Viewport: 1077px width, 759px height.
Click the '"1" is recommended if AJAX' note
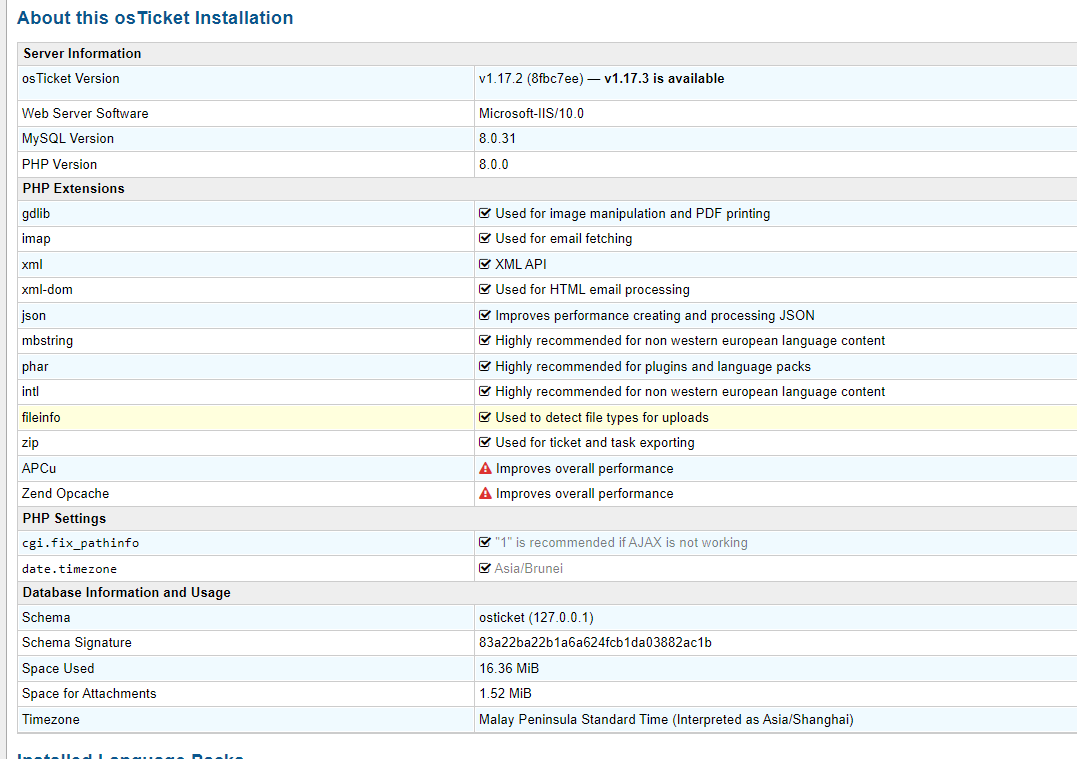coord(622,543)
